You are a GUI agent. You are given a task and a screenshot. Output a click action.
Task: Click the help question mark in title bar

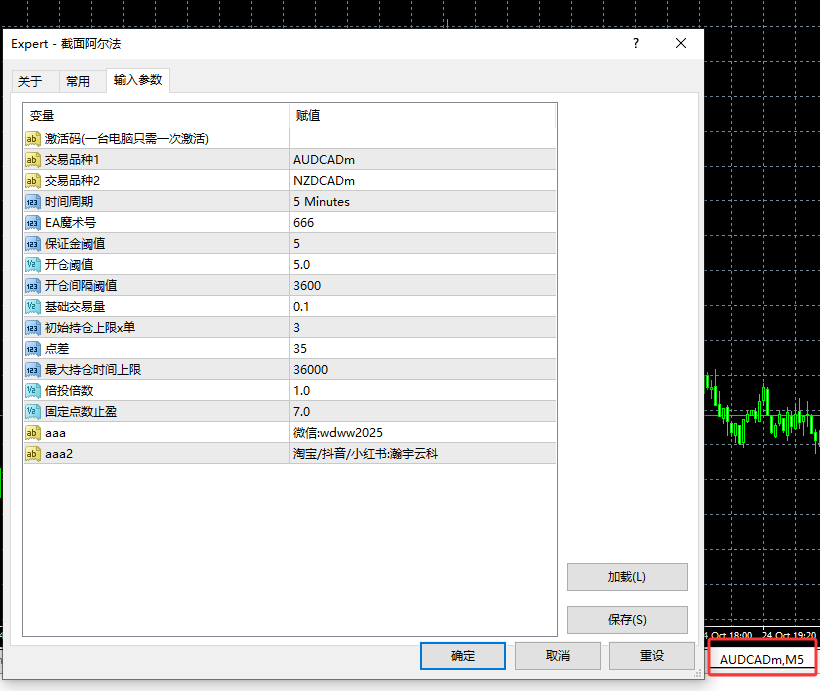click(636, 43)
